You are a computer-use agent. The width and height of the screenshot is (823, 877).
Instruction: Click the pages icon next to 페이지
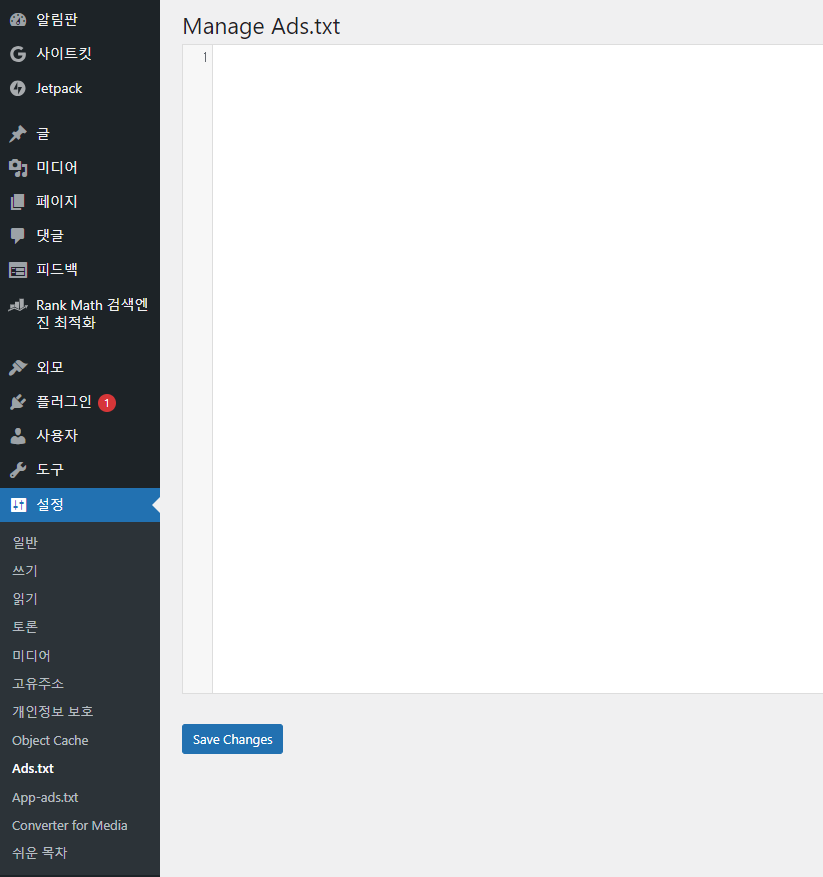click(x=18, y=202)
